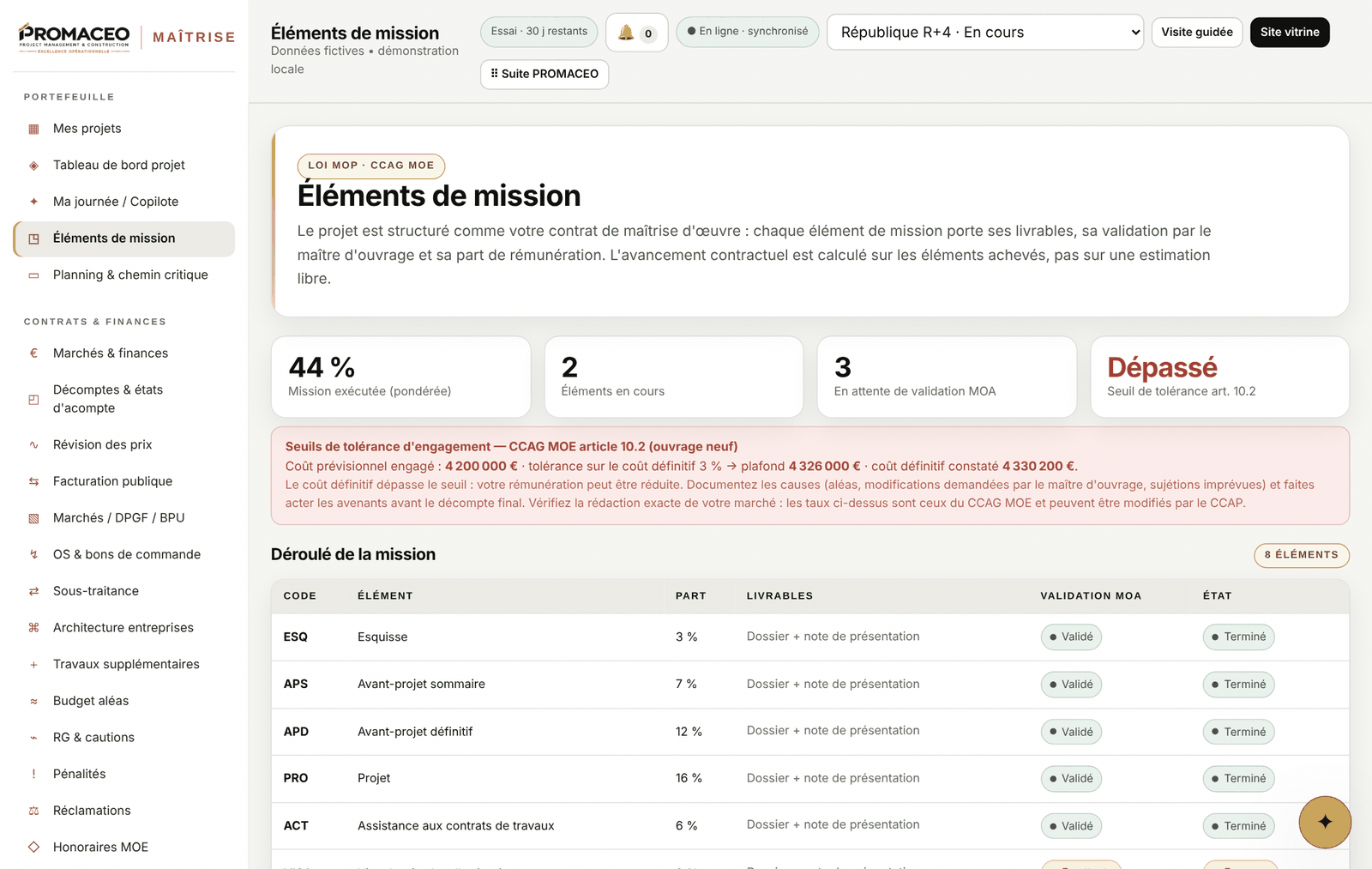1372x869 pixels.
Task: Click the RG & cautions sidebar icon
Action: pyautogui.click(x=34, y=738)
